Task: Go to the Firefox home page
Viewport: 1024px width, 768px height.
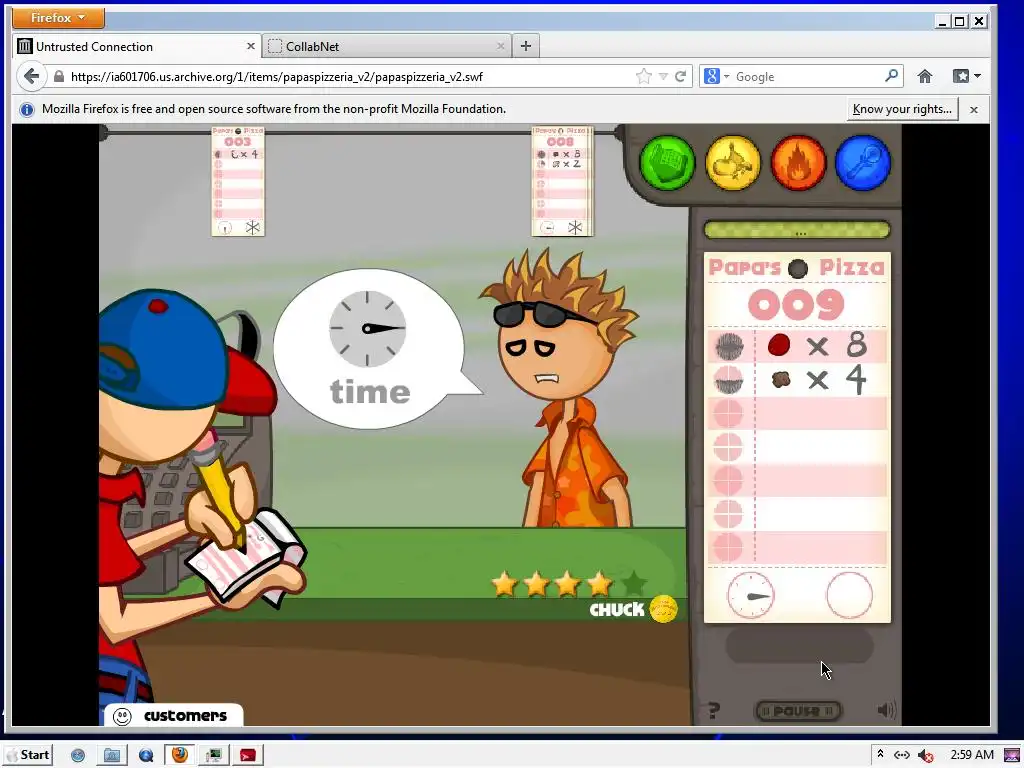Action: (x=925, y=76)
